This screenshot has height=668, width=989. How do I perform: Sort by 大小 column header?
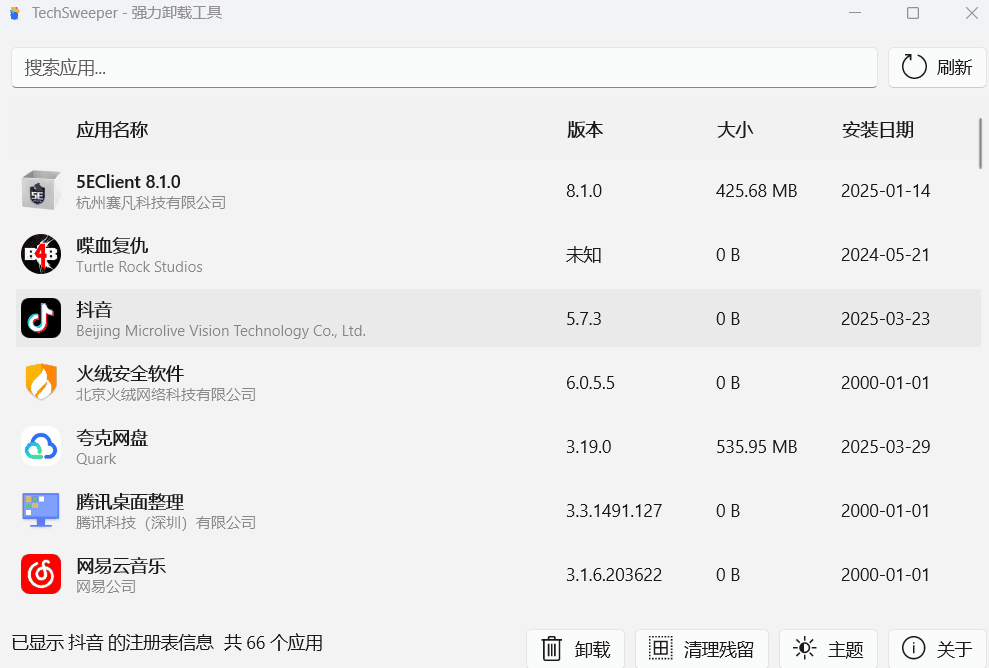click(735, 130)
